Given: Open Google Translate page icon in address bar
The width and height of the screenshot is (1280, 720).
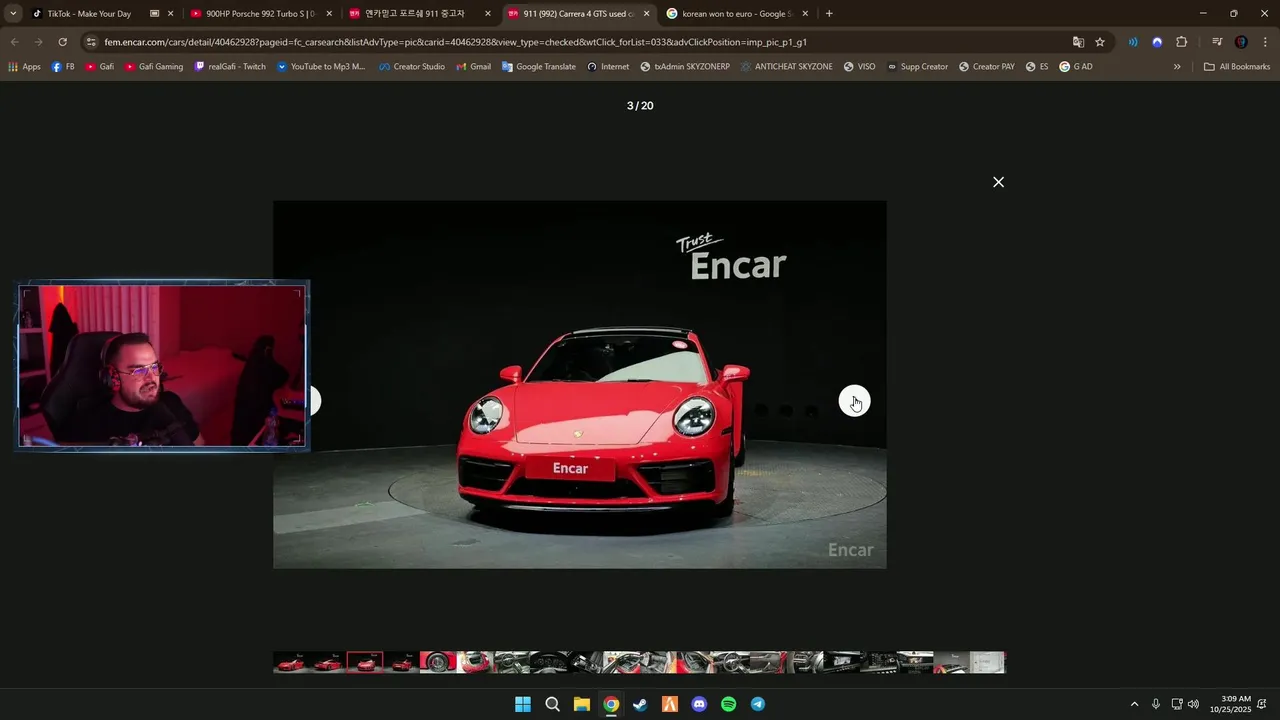Looking at the screenshot, I should pos(1078,42).
